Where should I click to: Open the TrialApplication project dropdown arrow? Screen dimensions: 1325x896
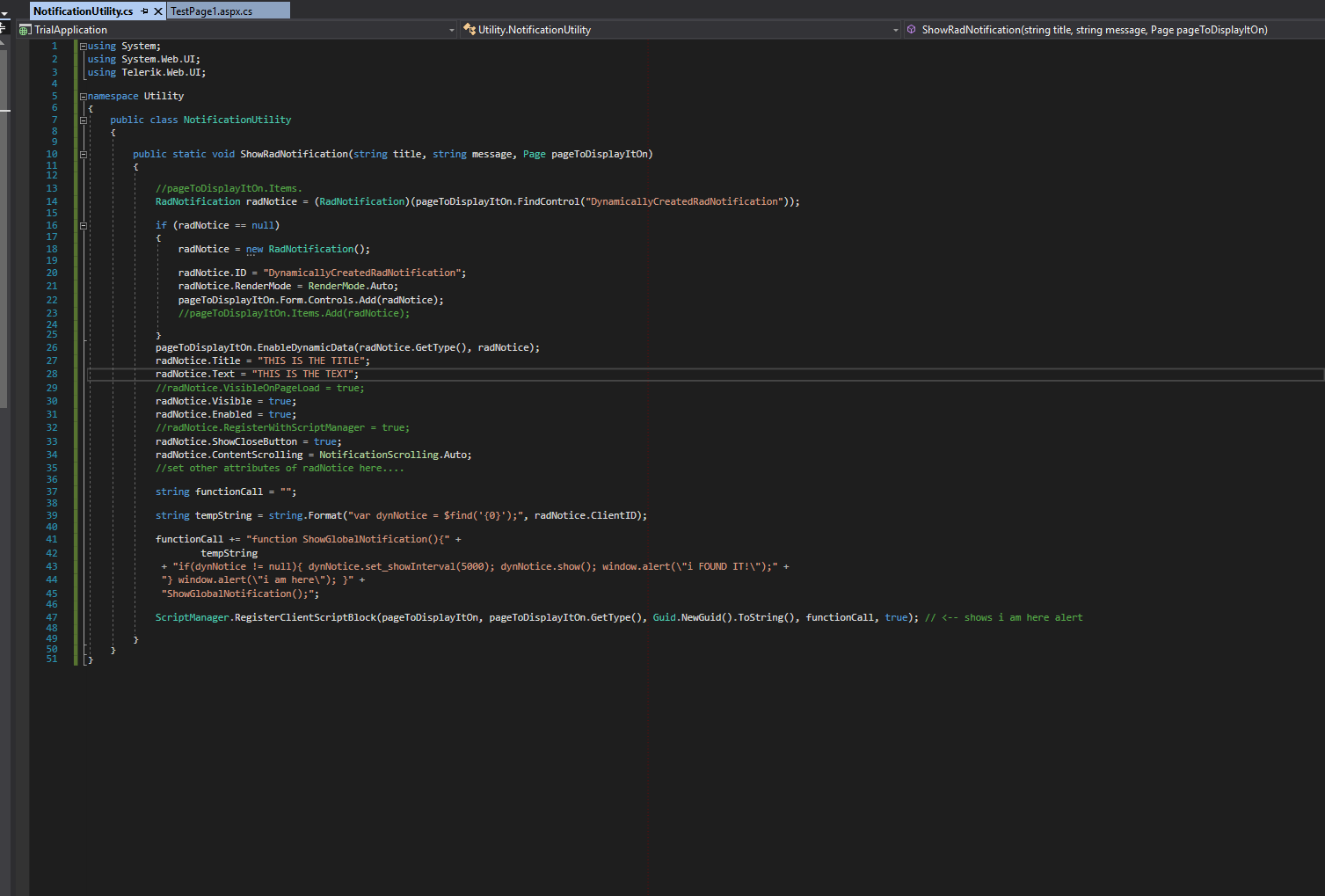point(452,30)
